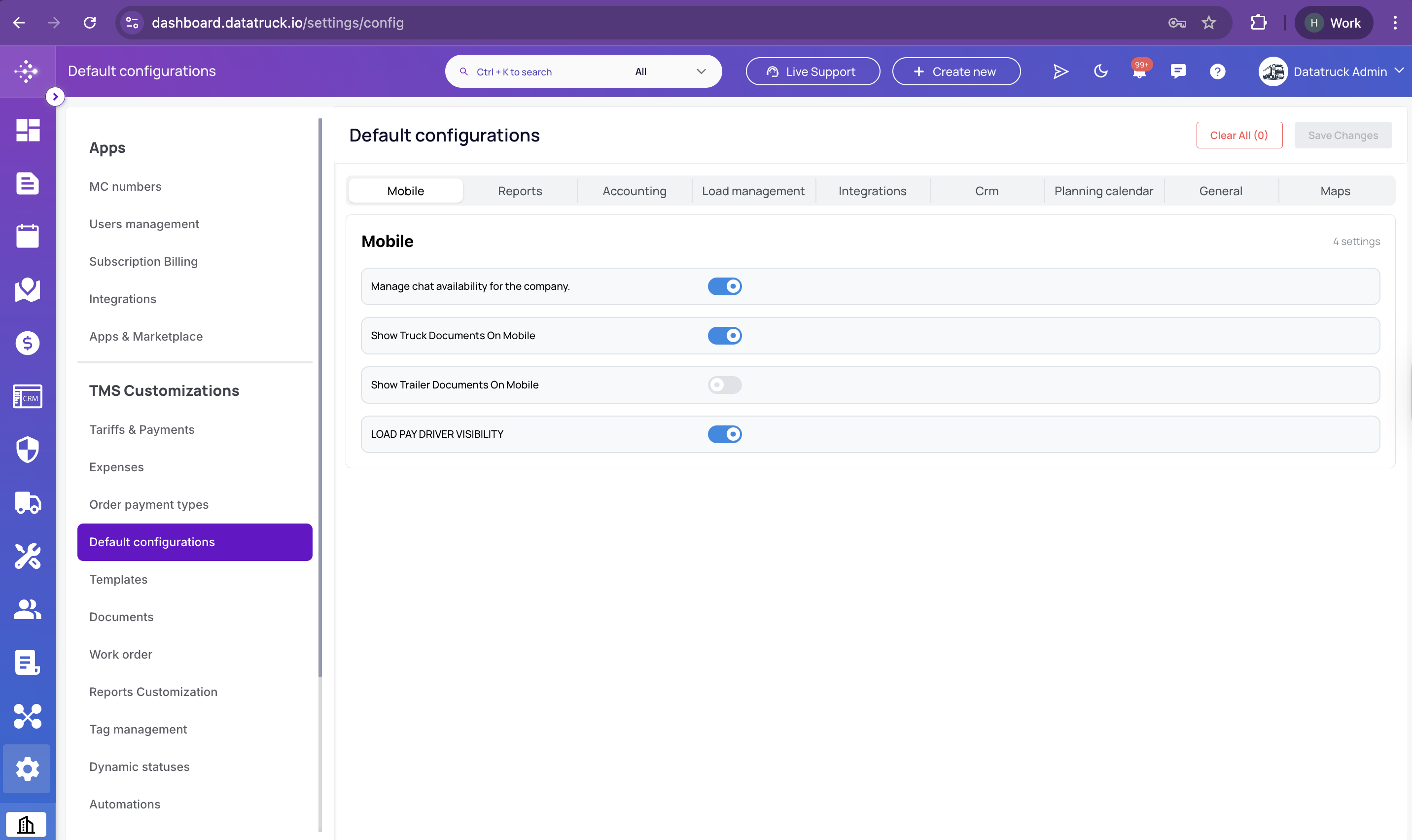Open the shield safety sidebar icon

pyautogui.click(x=28, y=450)
